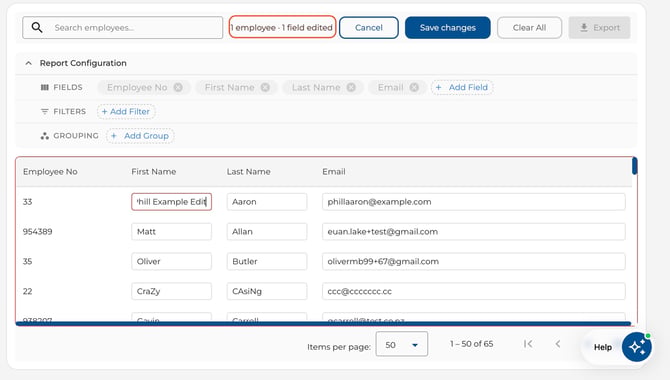Remove the Email field chip
The height and width of the screenshot is (380, 670).
[x=414, y=87]
